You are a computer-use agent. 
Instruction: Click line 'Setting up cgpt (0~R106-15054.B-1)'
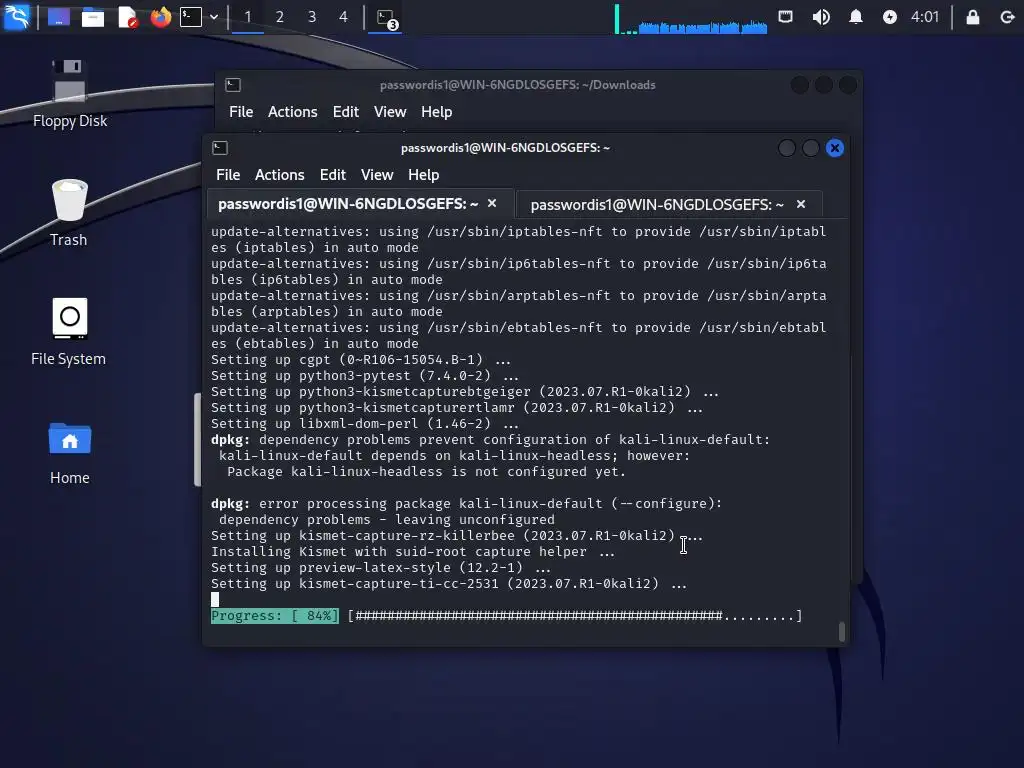pos(360,360)
